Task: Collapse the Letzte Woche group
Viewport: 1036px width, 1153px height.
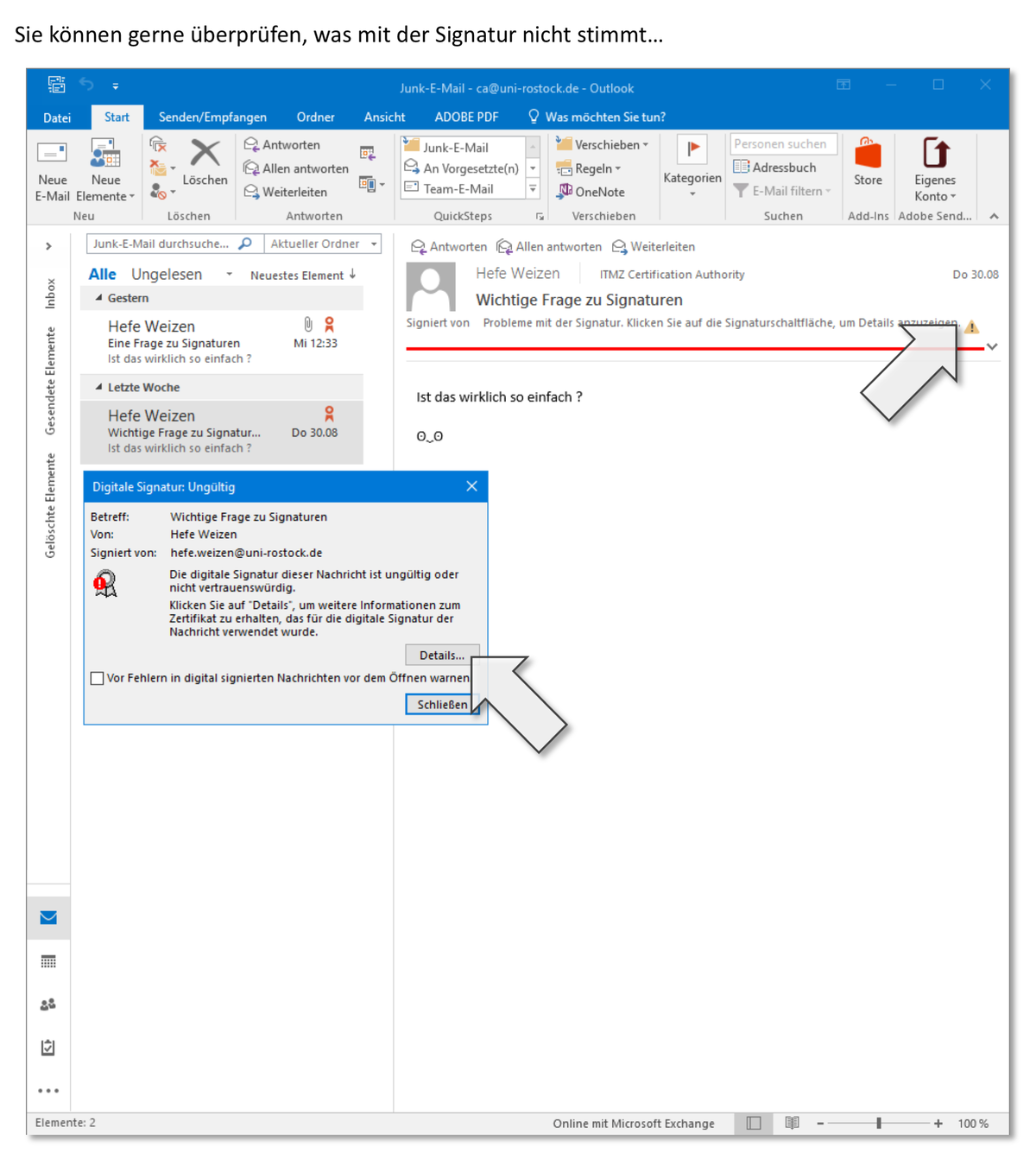Action: click(x=98, y=387)
